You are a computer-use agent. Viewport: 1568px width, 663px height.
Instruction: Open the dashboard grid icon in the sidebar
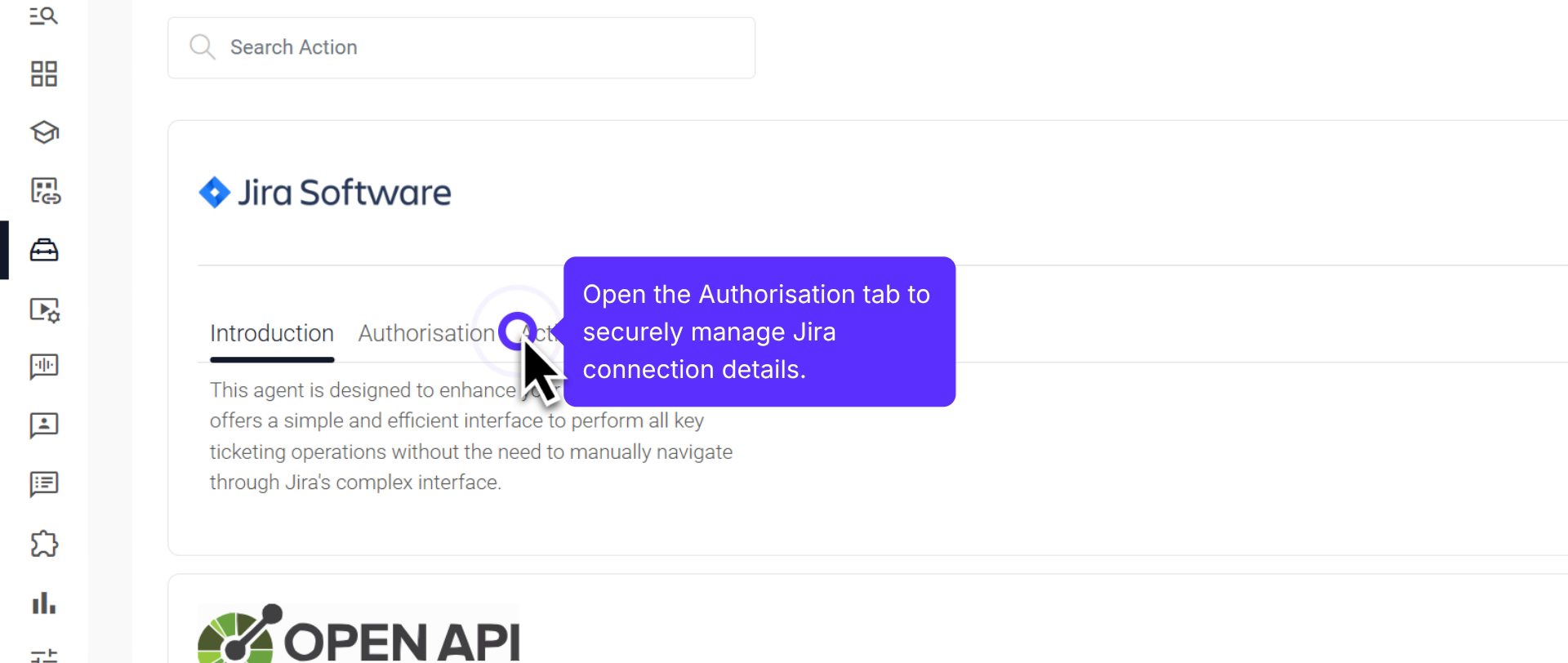pos(44,73)
